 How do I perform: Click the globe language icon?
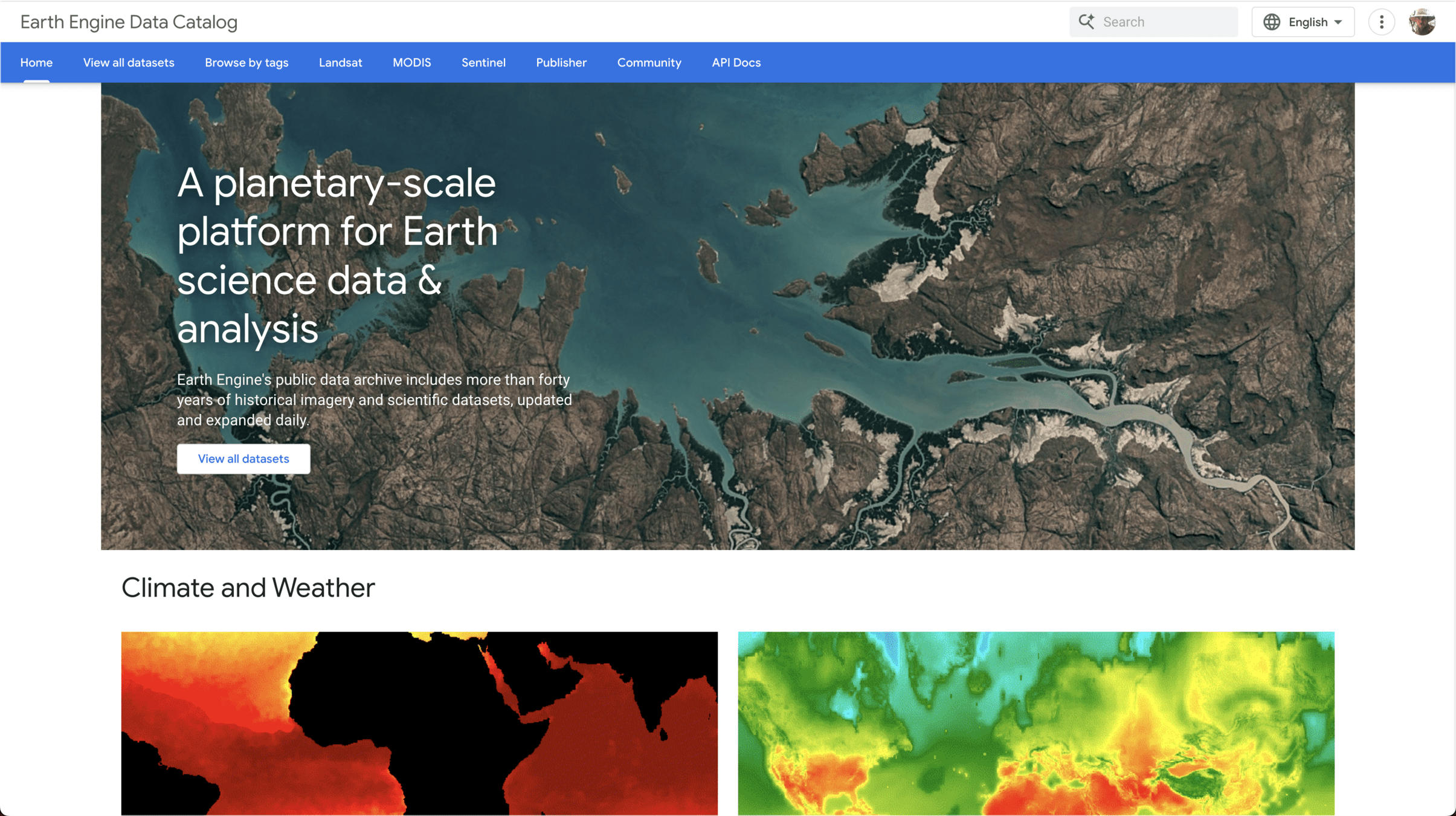click(1272, 22)
